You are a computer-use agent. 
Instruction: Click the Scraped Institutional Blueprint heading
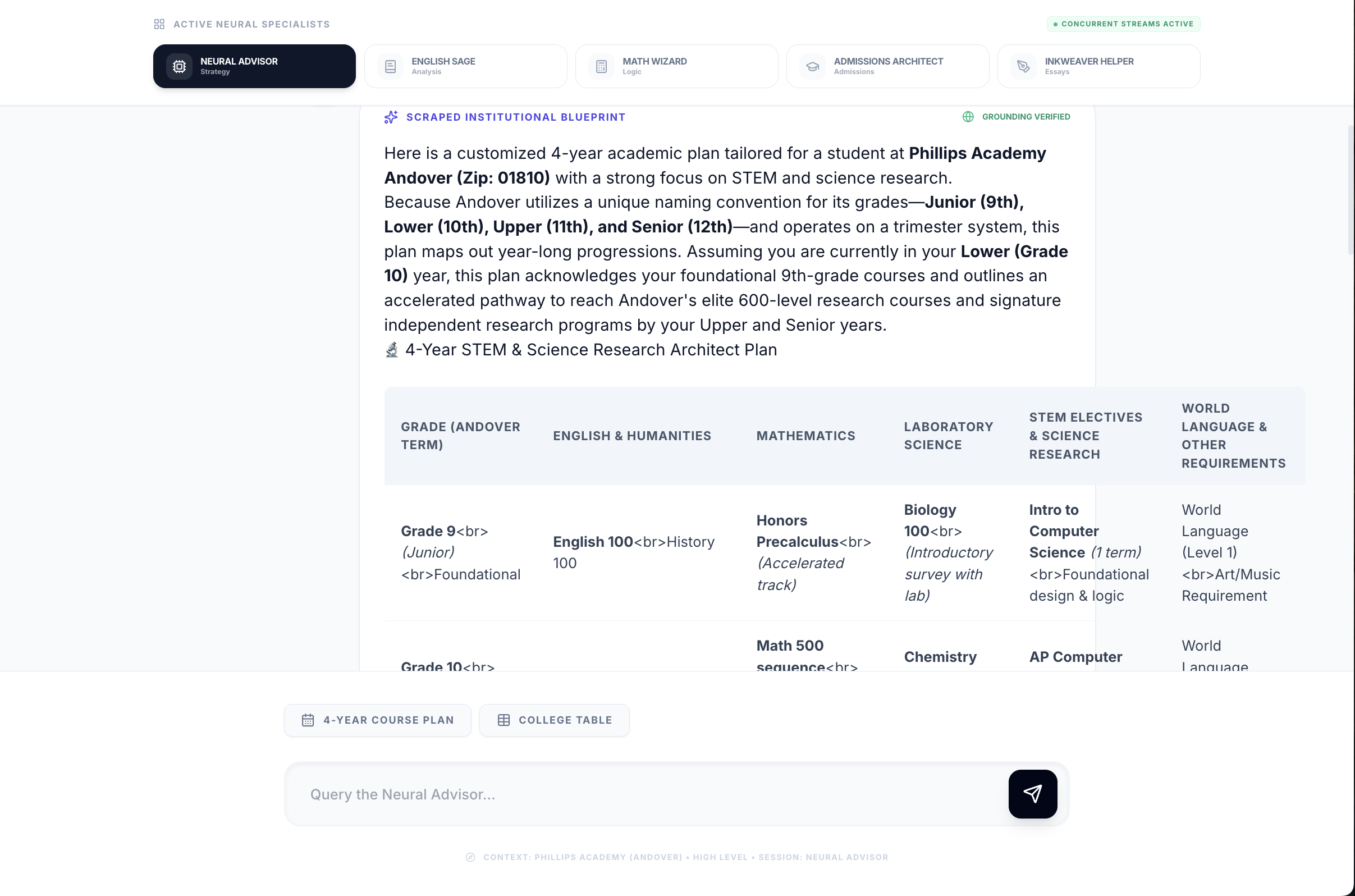[x=516, y=117]
